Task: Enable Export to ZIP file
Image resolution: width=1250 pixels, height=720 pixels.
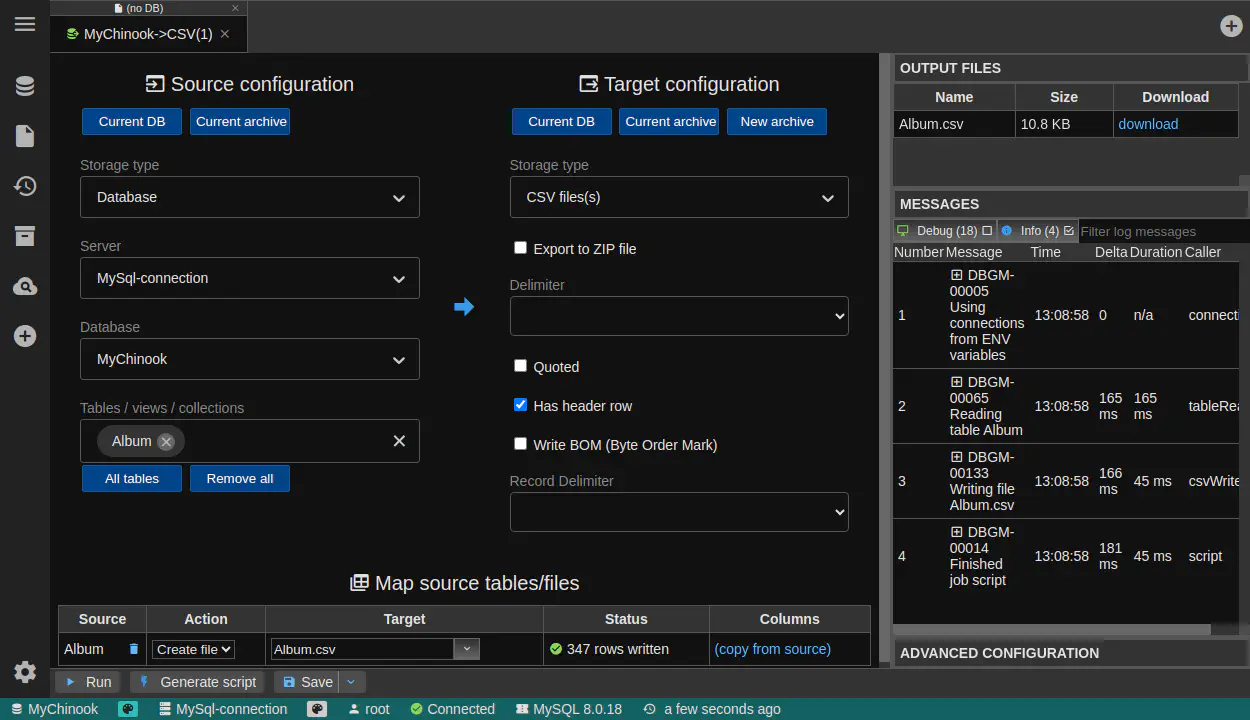Action: [520, 248]
